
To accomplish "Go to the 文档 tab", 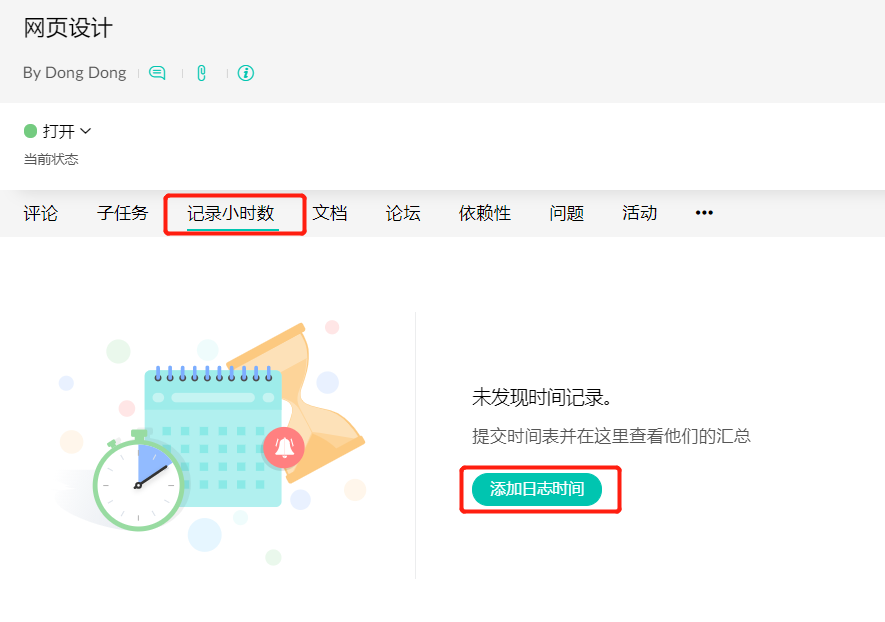I will (x=330, y=213).
